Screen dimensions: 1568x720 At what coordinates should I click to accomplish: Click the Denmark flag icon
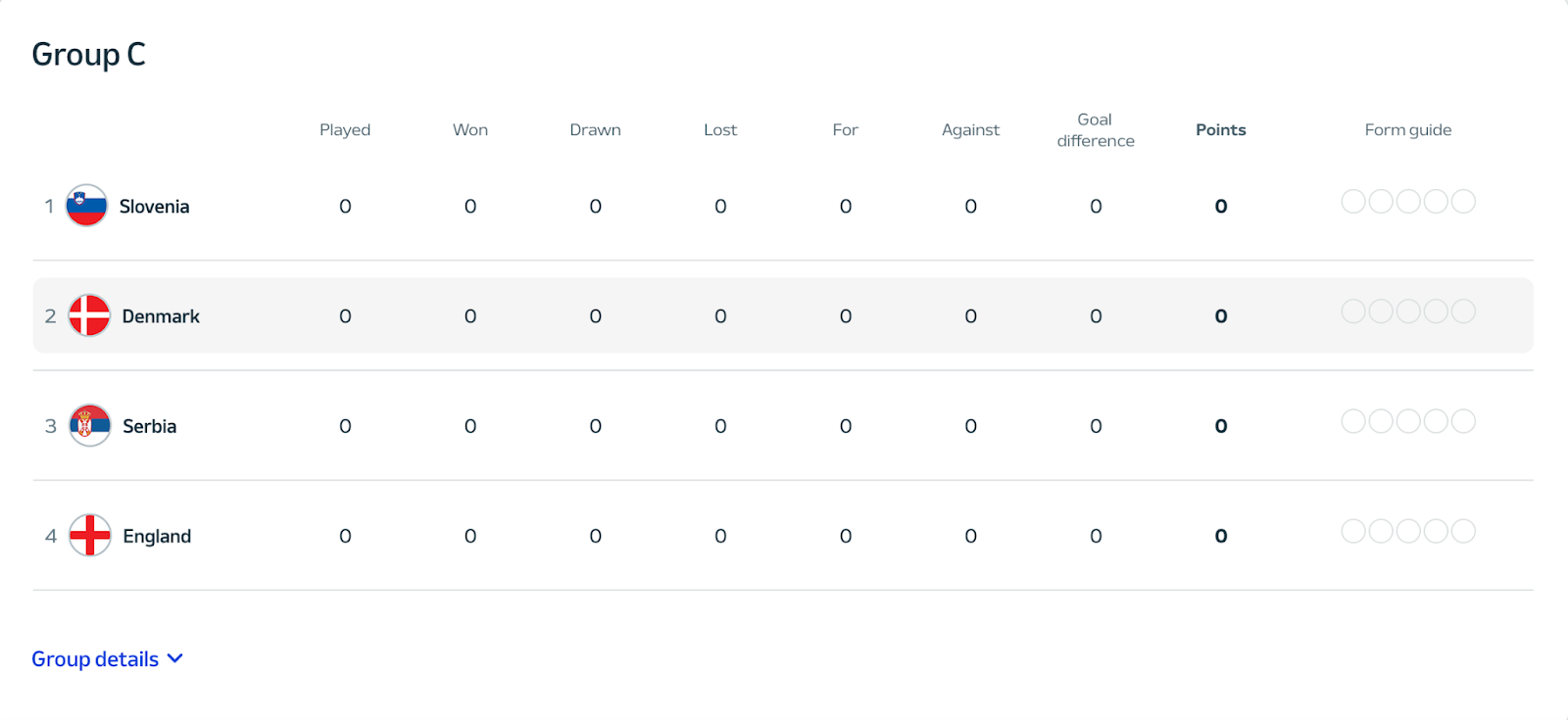pos(89,315)
